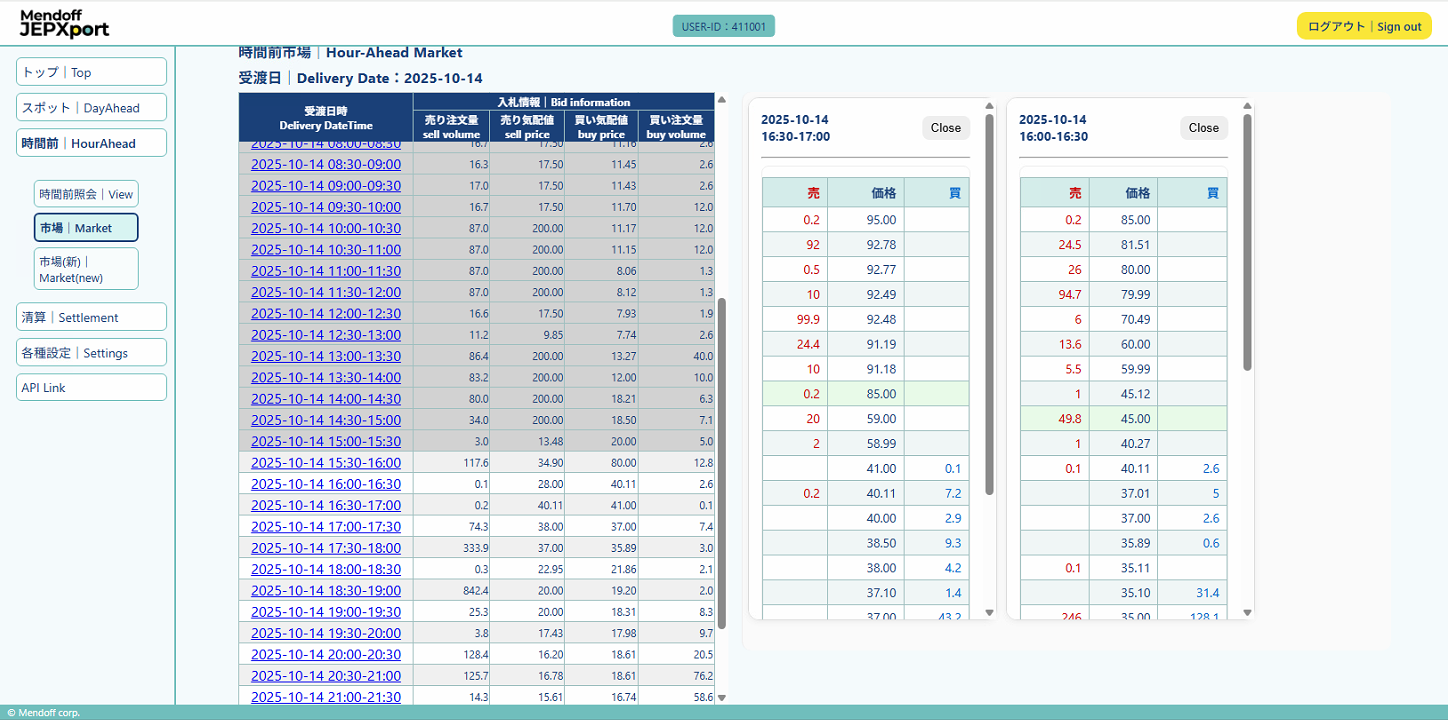The height and width of the screenshot is (720, 1448).
Task: Click scroll-down arrow of the delivery table
Action: 722,698
